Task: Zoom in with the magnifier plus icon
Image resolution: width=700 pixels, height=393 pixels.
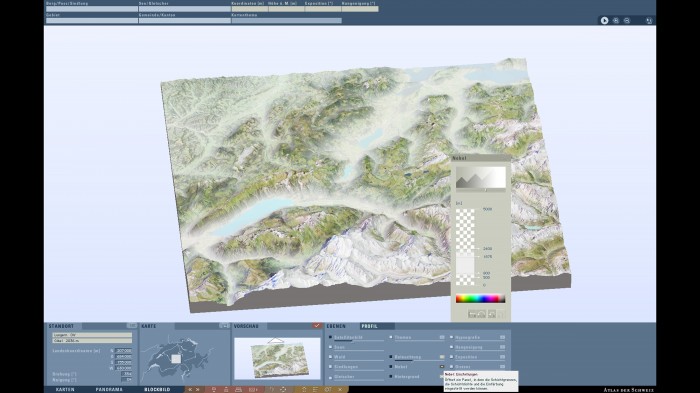Action: 616,21
